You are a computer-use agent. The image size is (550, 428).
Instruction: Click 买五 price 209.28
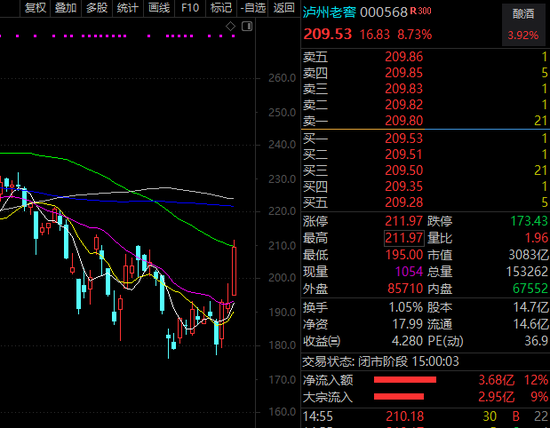pos(404,202)
